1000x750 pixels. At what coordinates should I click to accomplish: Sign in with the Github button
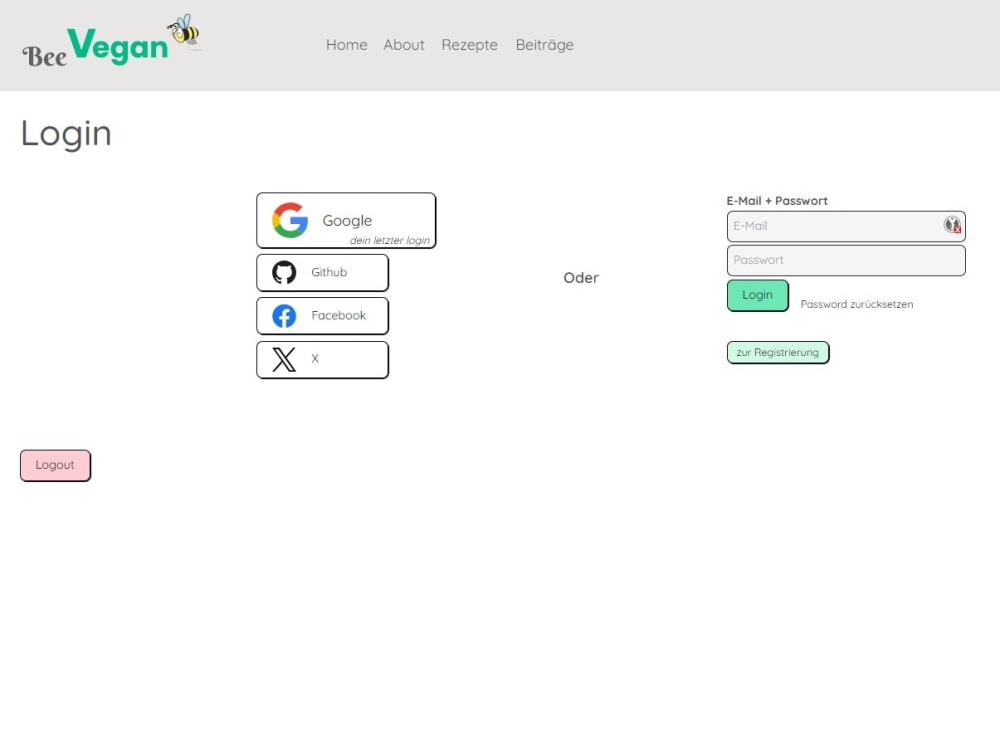tap(323, 273)
